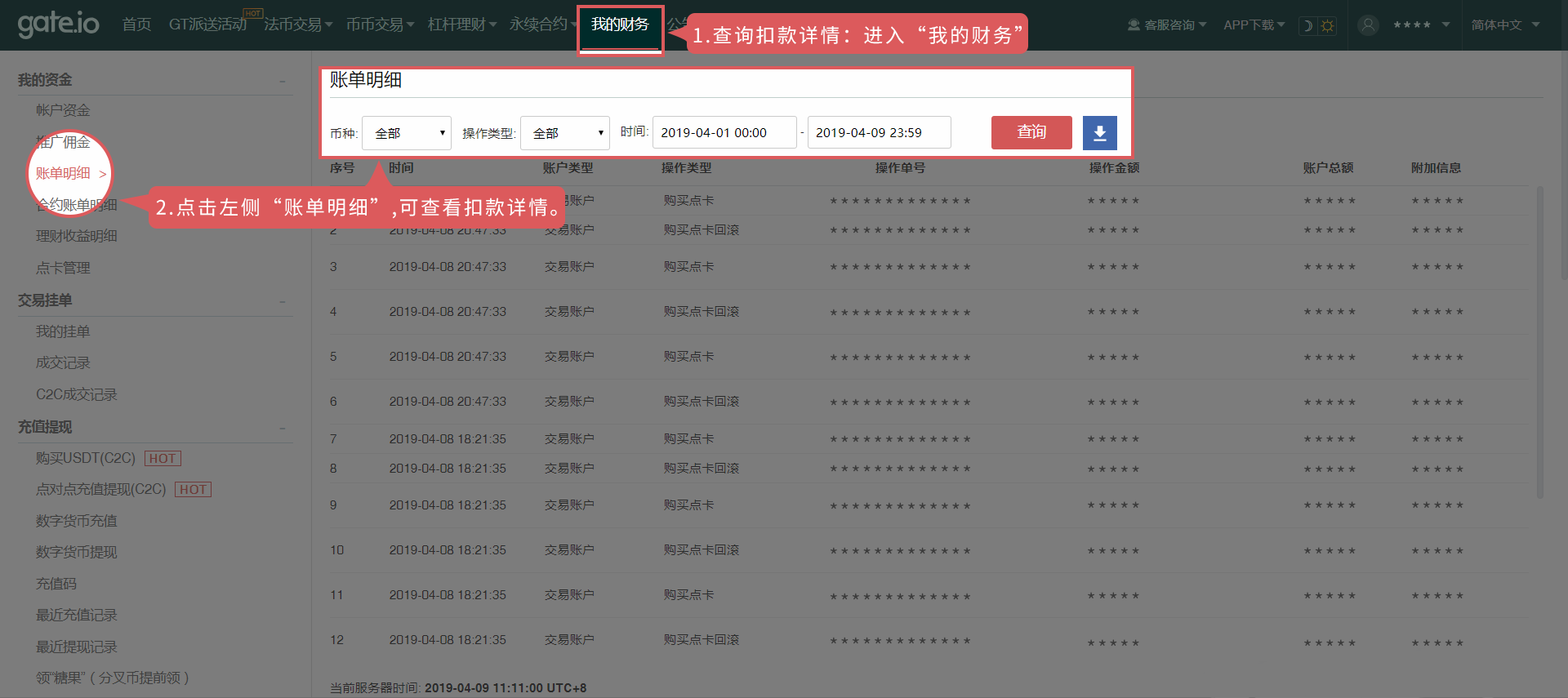
Task: Toggle day mode sun icon
Action: [1327, 25]
